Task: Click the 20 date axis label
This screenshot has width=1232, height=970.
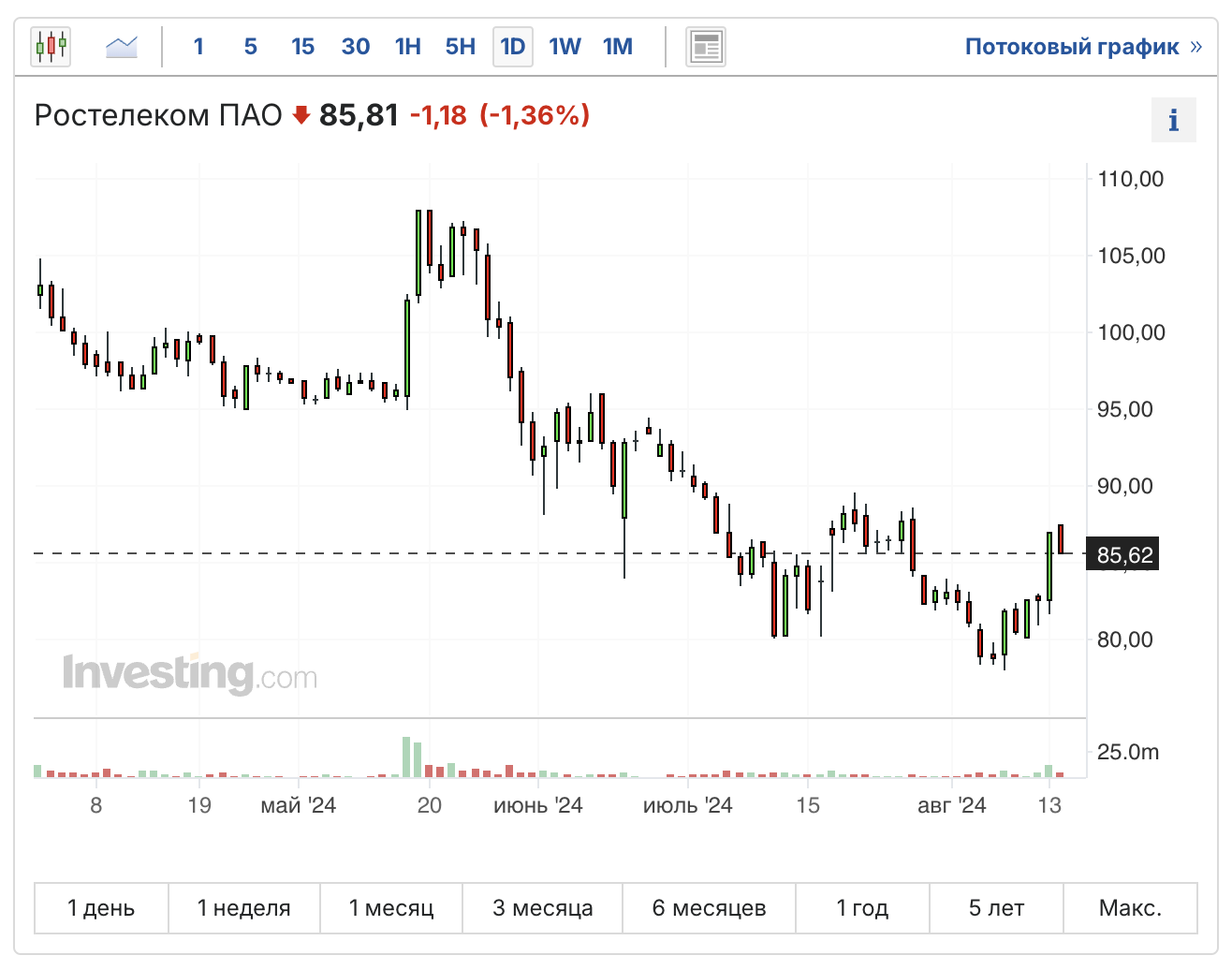Action: pyautogui.click(x=429, y=805)
